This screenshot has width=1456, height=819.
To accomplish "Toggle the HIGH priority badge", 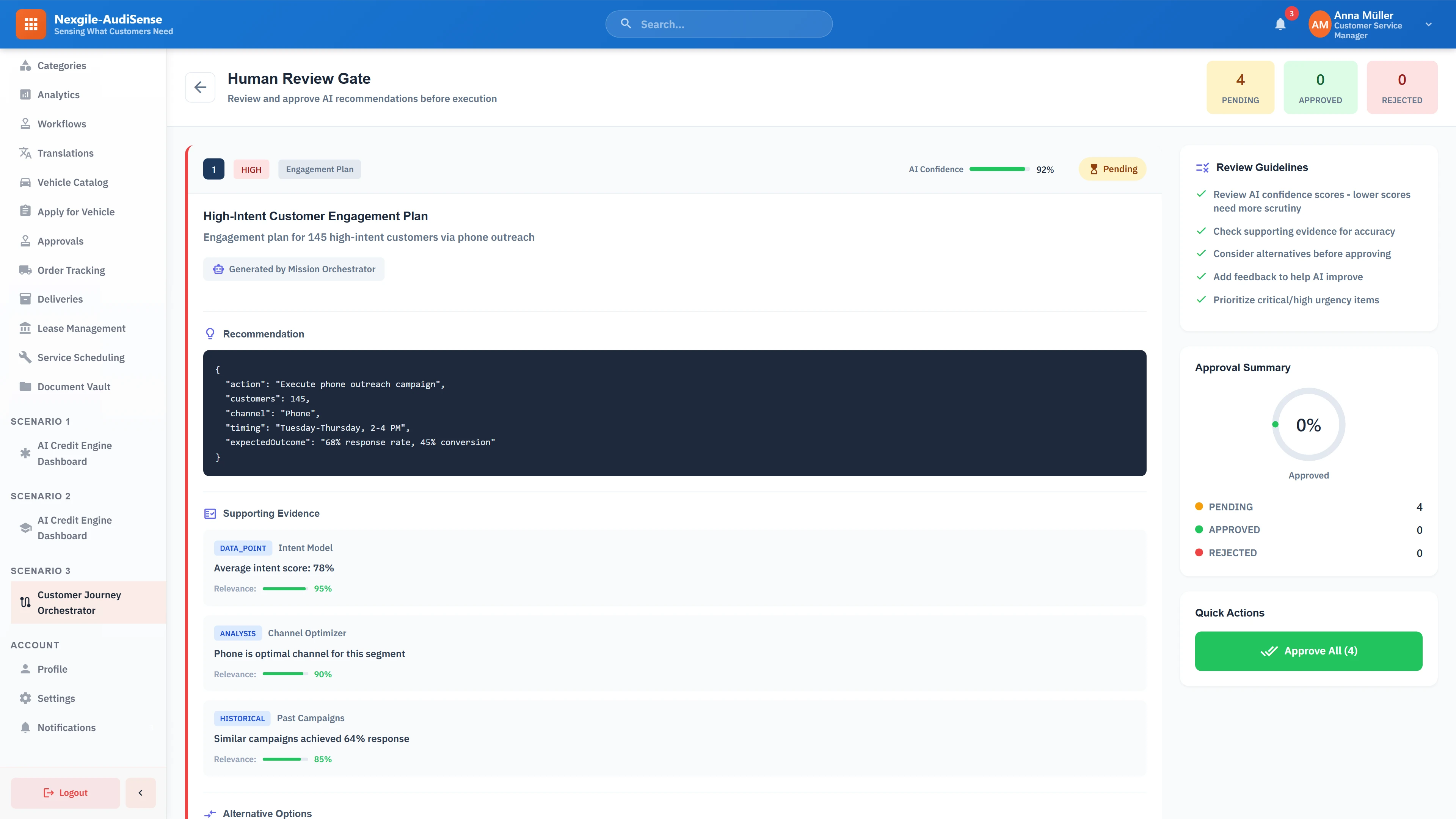I will pyautogui.click(x=251, y=168).
